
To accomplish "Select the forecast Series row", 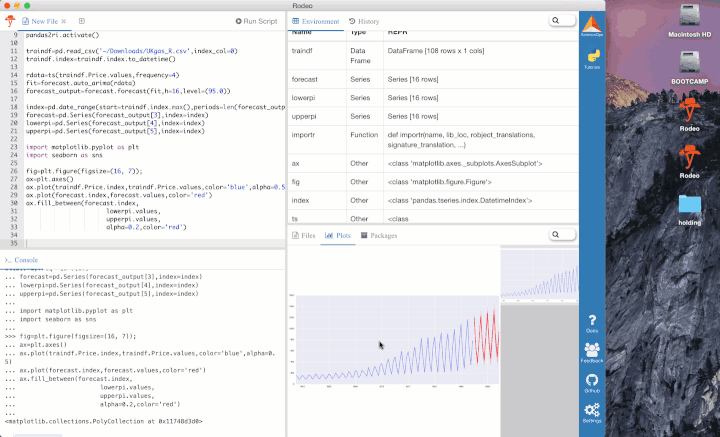I will [x=433, y=79].
